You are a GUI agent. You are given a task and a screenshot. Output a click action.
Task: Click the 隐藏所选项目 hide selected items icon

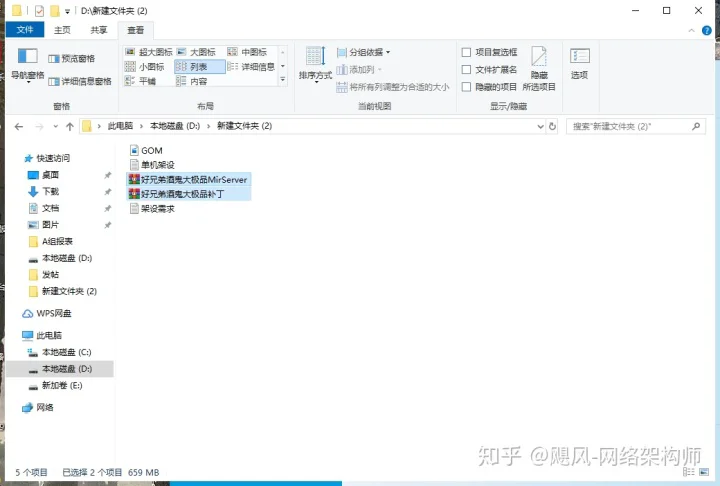click(x=539, y=66)
